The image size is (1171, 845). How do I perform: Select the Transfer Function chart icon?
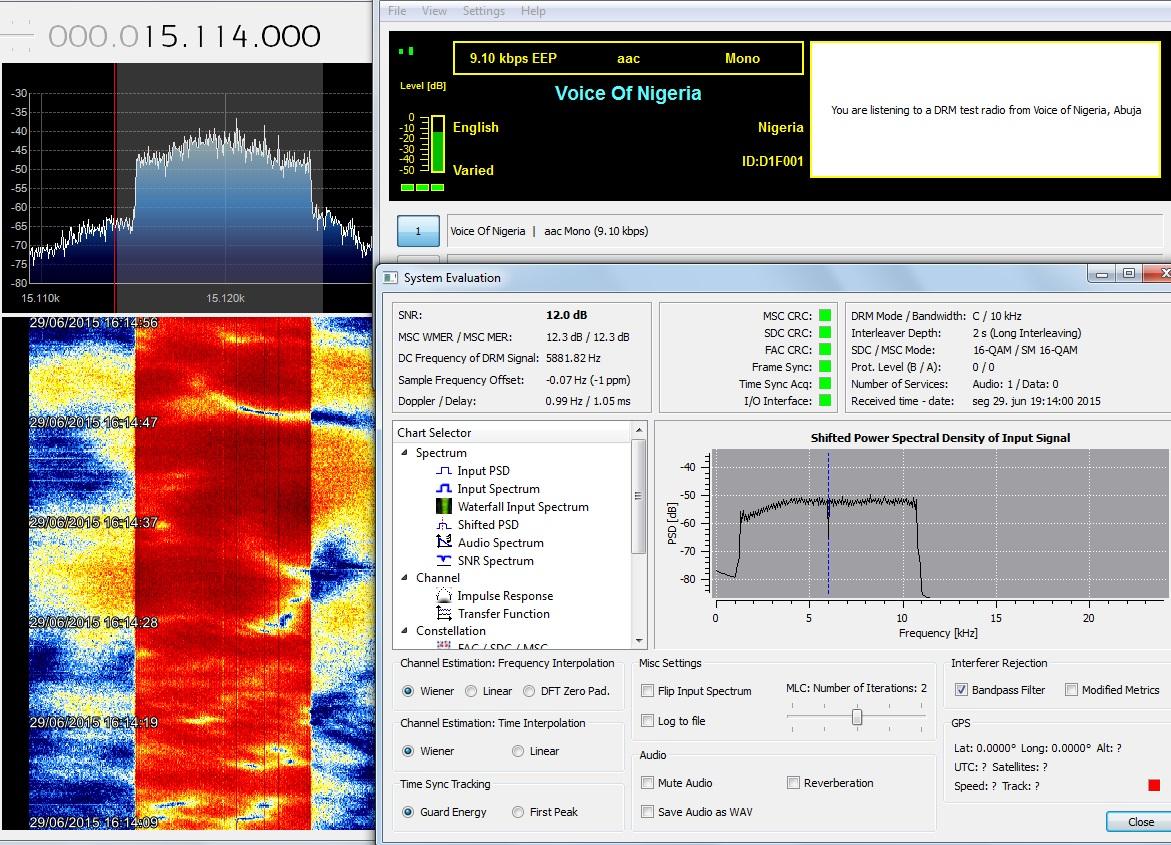pos(445,614)
